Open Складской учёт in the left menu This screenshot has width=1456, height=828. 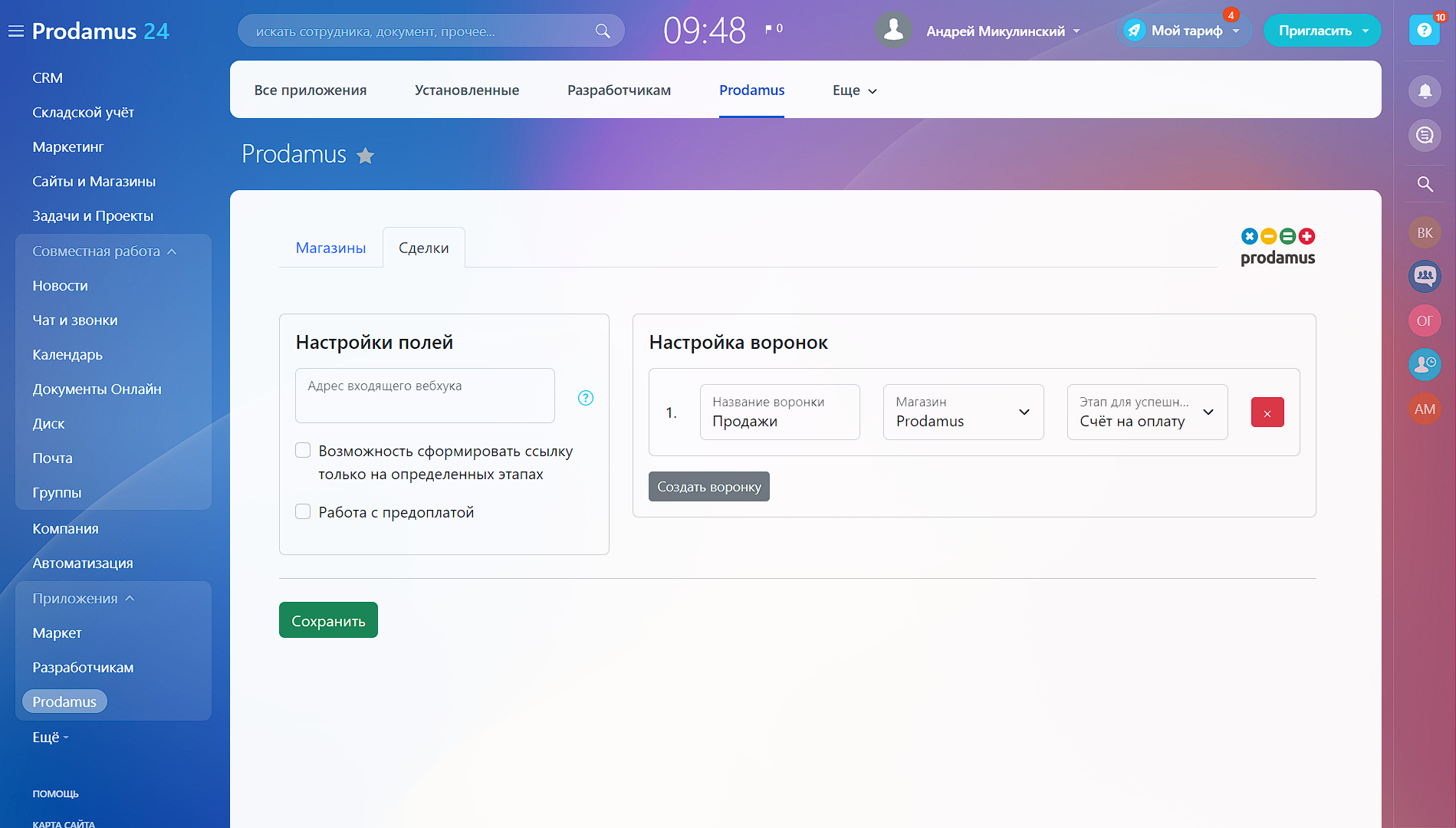[83, 113]
